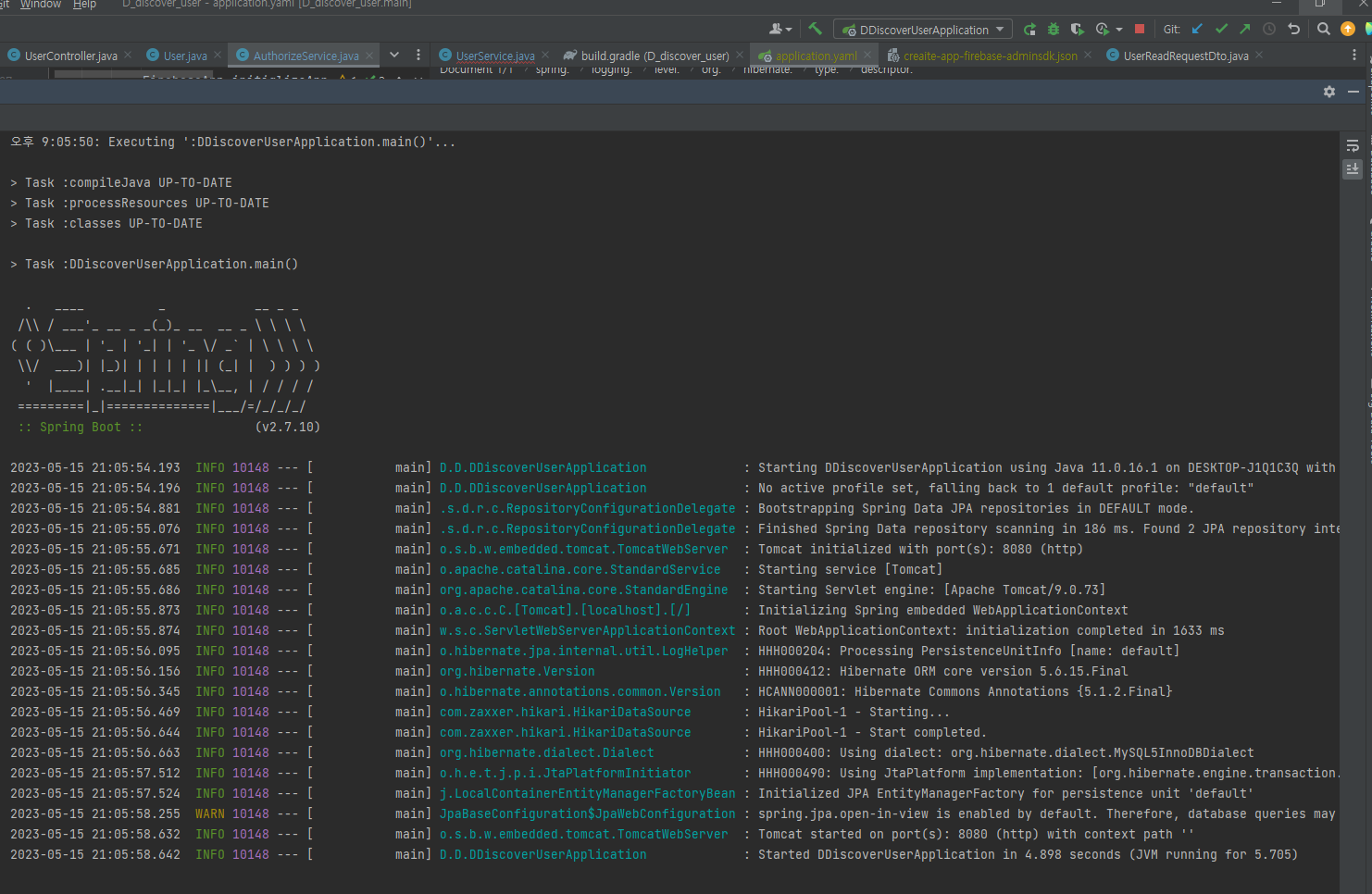Start debugging with the green bug icon
The height and width of the screenshot is (894, 1372).
coord(1054,30)
